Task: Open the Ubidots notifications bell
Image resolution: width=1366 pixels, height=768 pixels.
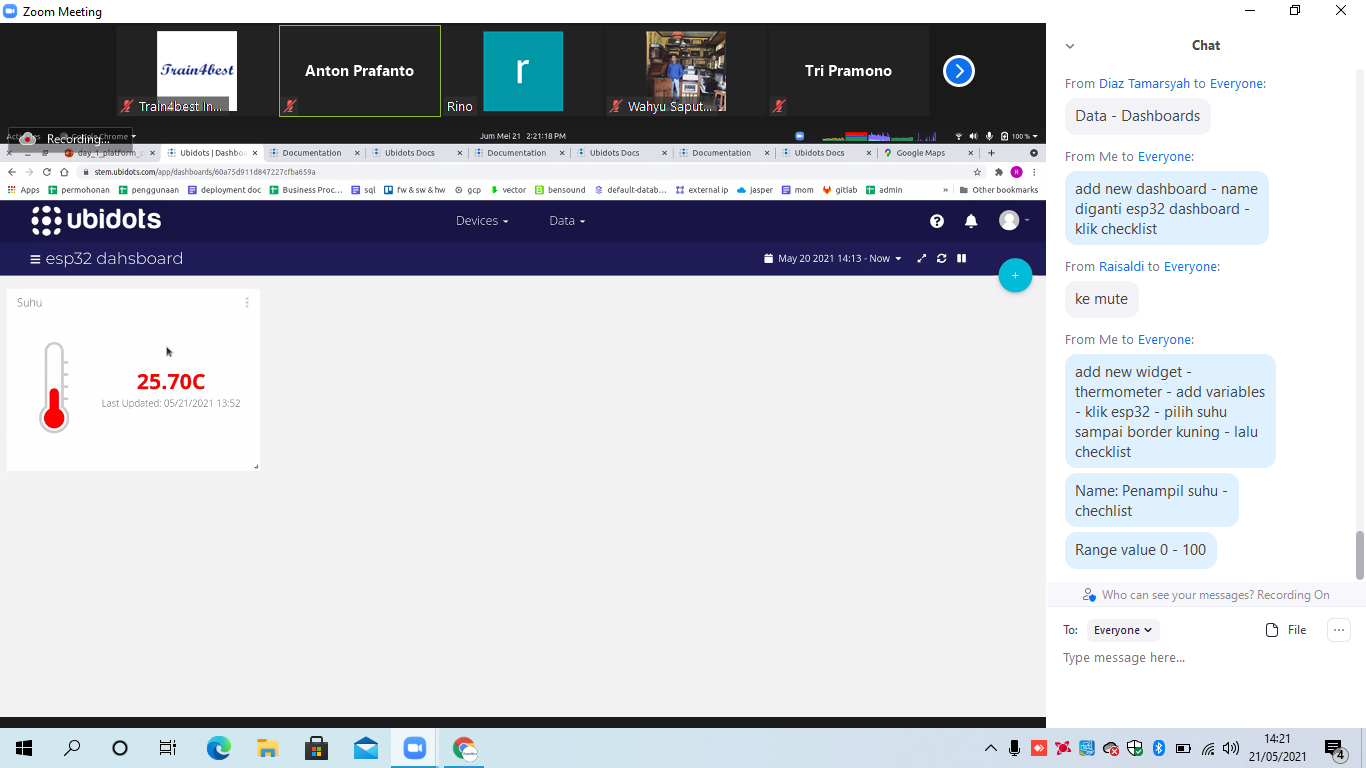Action: pyautogui.click(x=970, y=221)
